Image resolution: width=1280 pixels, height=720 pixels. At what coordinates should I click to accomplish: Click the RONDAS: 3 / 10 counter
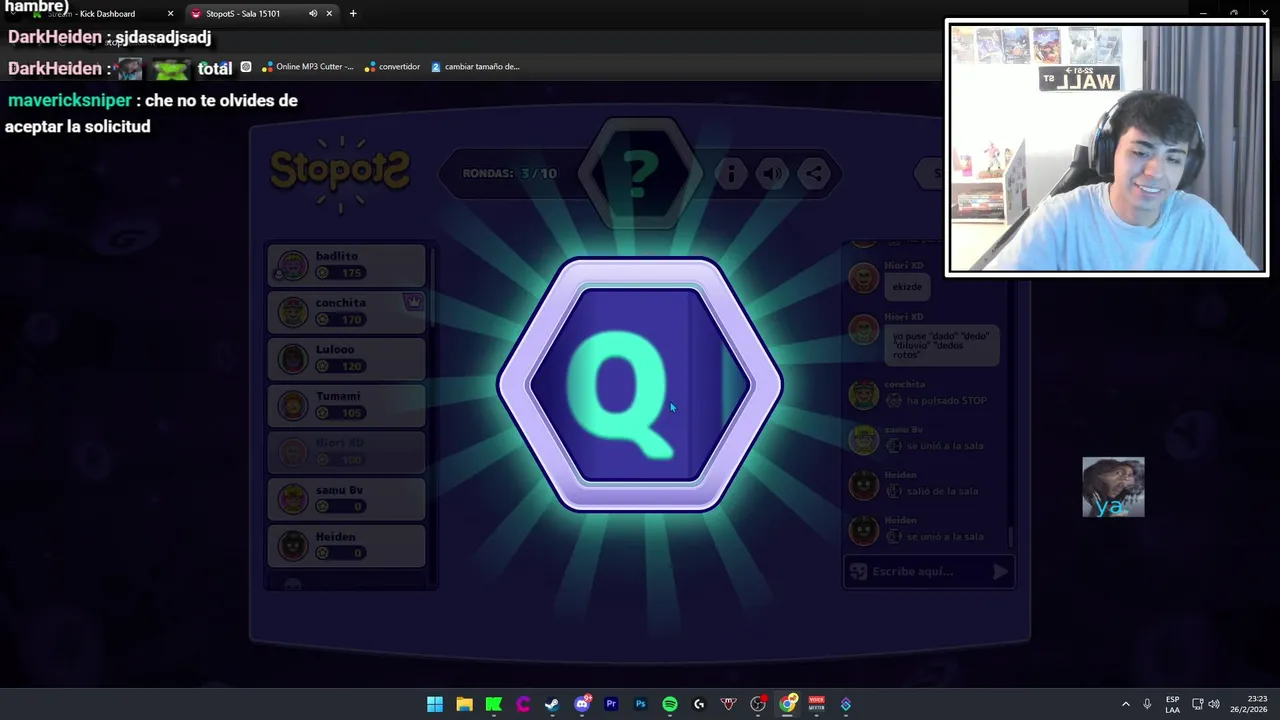coord(509,173)
